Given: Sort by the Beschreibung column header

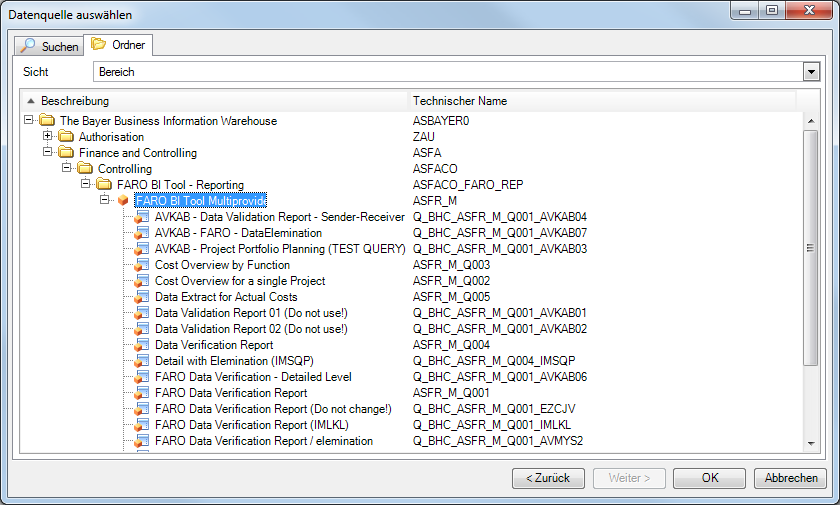Looking at the screenshot, I should [x=215, y=101].
